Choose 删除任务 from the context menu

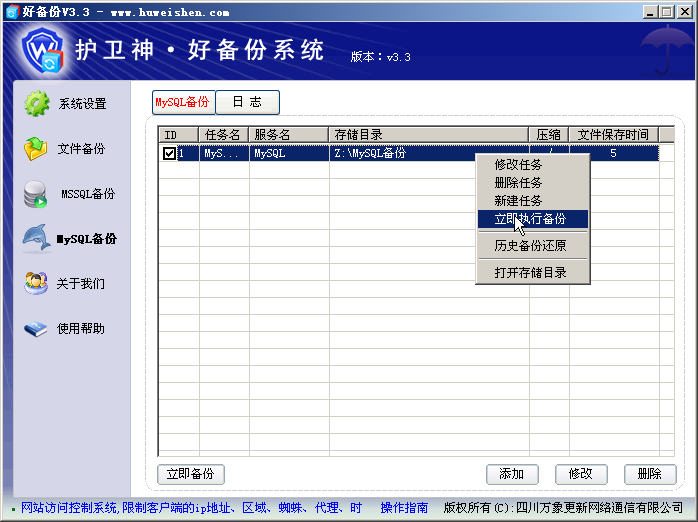pyautogui.click(x=533, y=182)
